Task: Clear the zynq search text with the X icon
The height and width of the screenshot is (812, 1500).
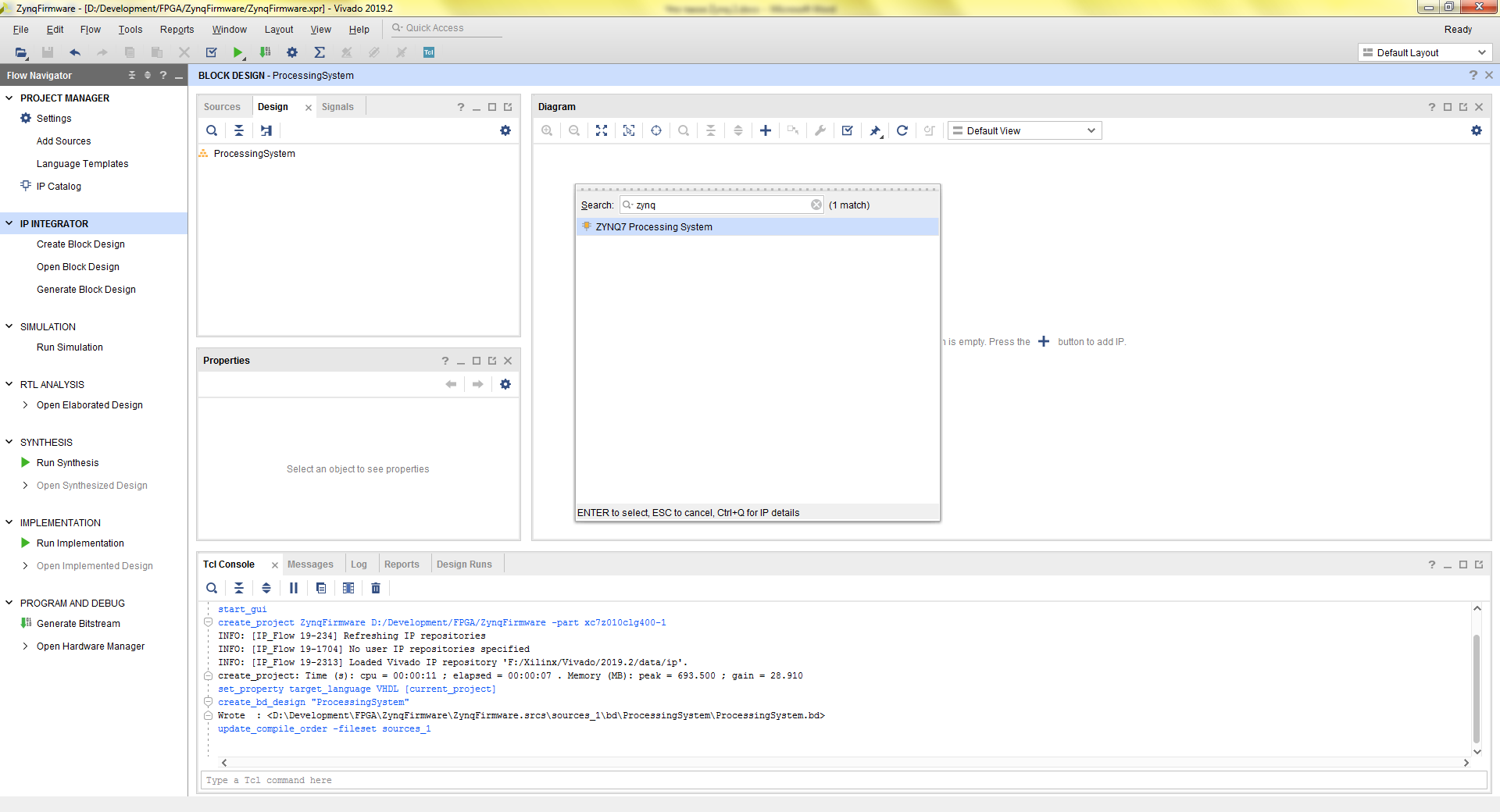Action: pos(816,205)
